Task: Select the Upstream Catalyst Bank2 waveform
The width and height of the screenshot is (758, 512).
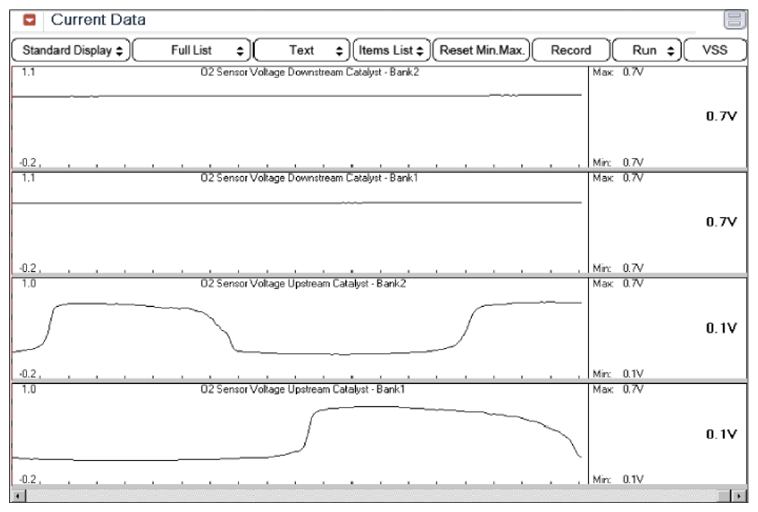Action: click(x=300, y=328)
